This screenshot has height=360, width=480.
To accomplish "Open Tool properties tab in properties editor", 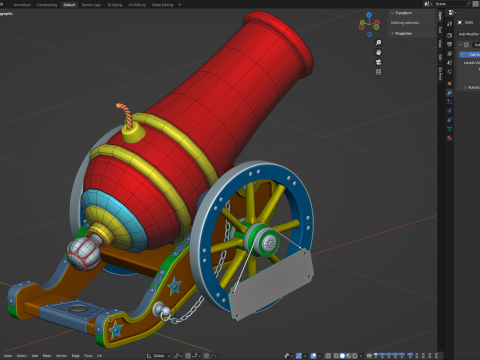I will [449, 23].
